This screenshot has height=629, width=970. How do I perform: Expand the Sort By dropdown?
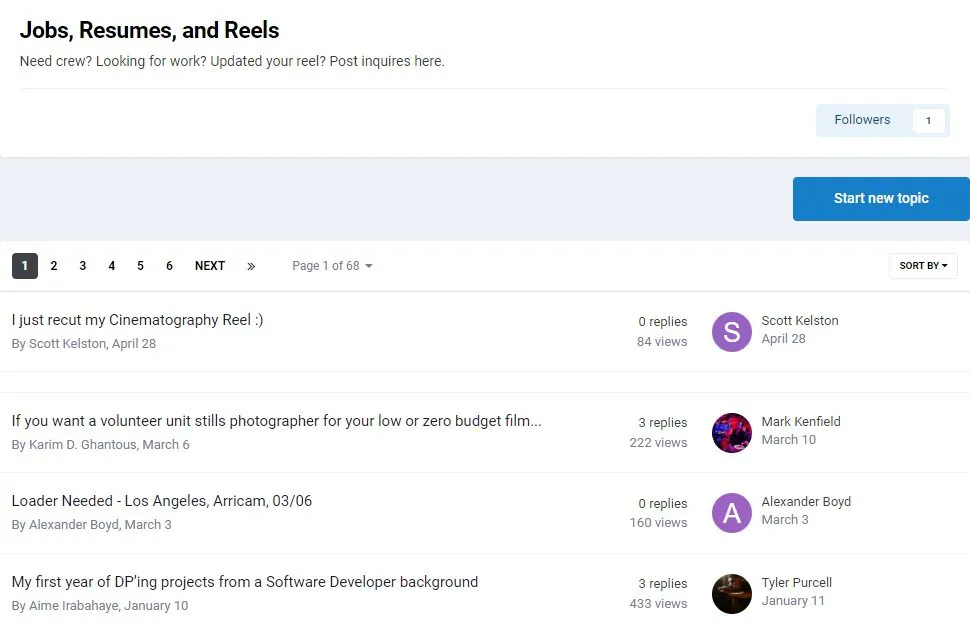pyautogui.click(x=922, y=266)
